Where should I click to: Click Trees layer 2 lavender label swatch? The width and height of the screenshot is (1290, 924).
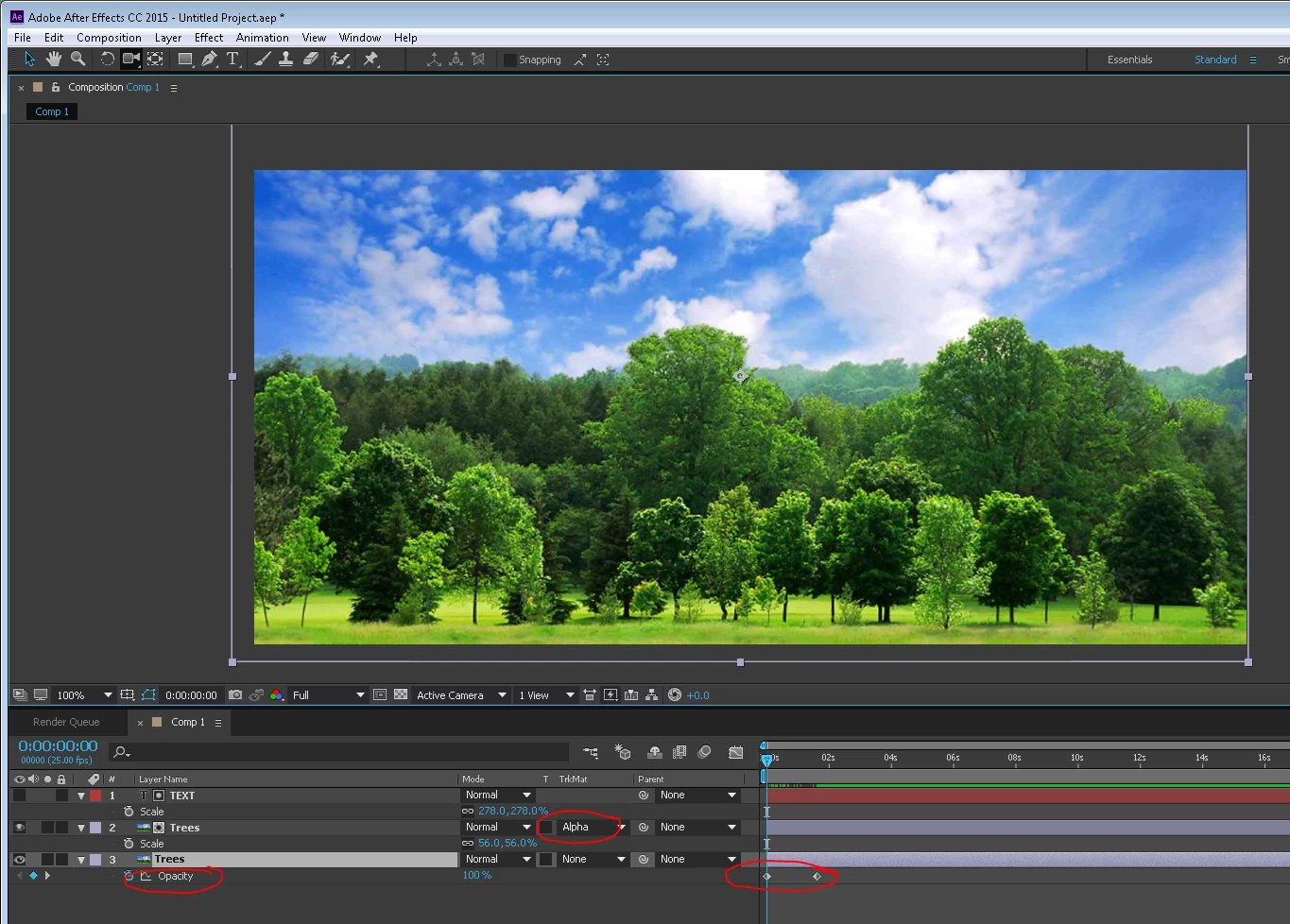pos(95,828)
